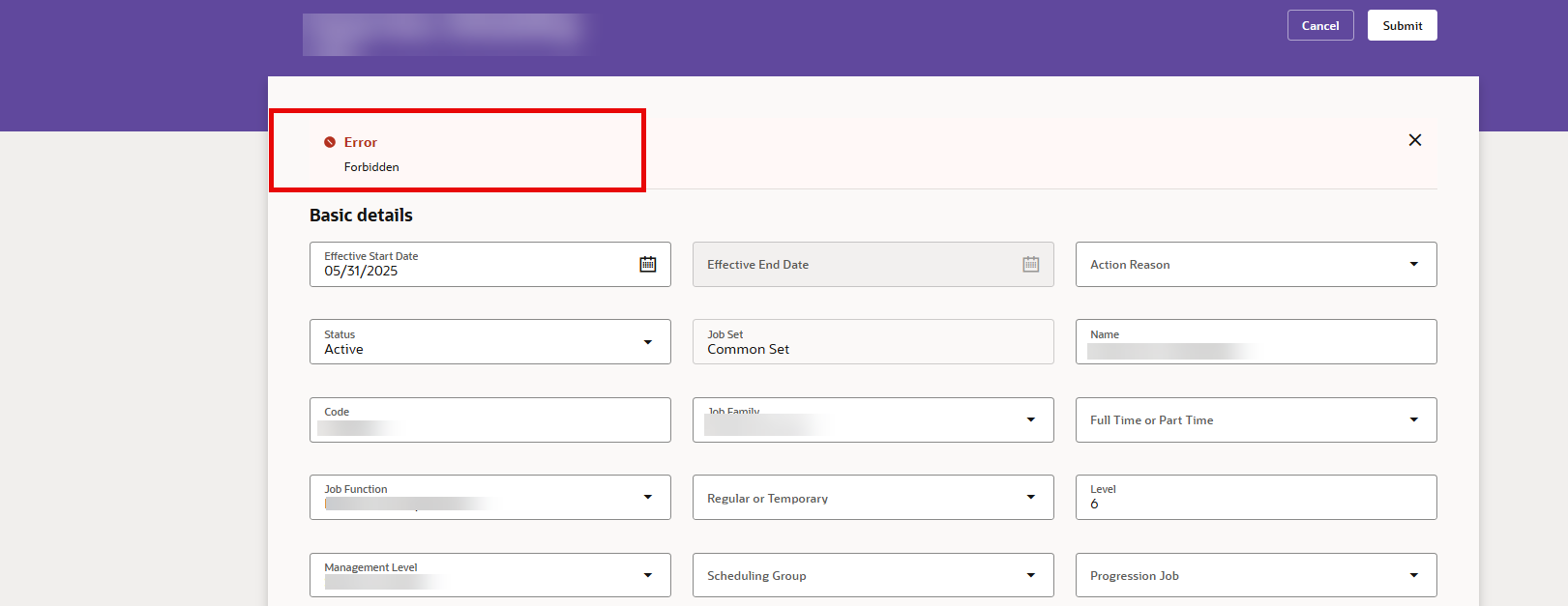Dismiss the Forbidden error banner
Screen dimensions: 1568x606
(1414, 140)
